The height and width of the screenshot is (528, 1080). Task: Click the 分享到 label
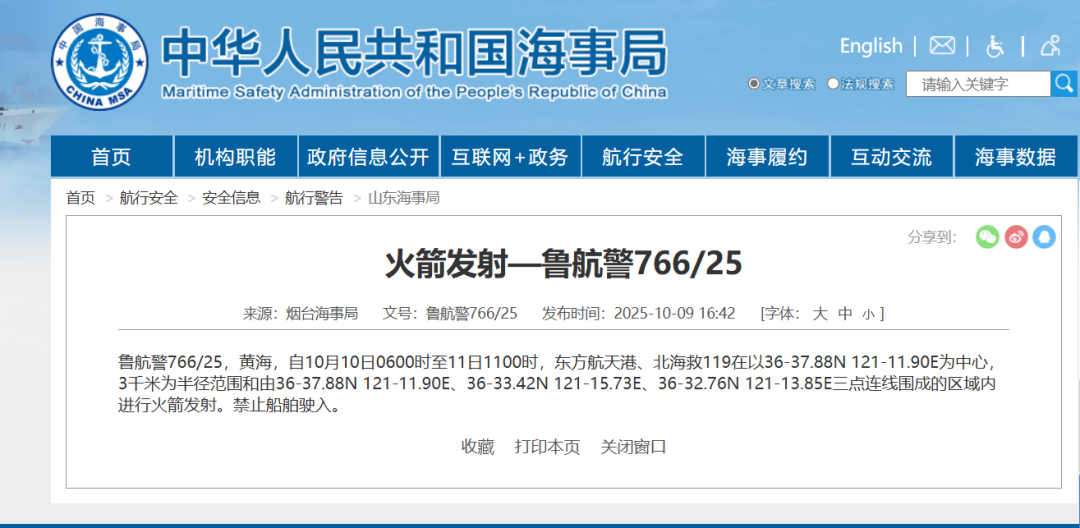coord(933,237)
